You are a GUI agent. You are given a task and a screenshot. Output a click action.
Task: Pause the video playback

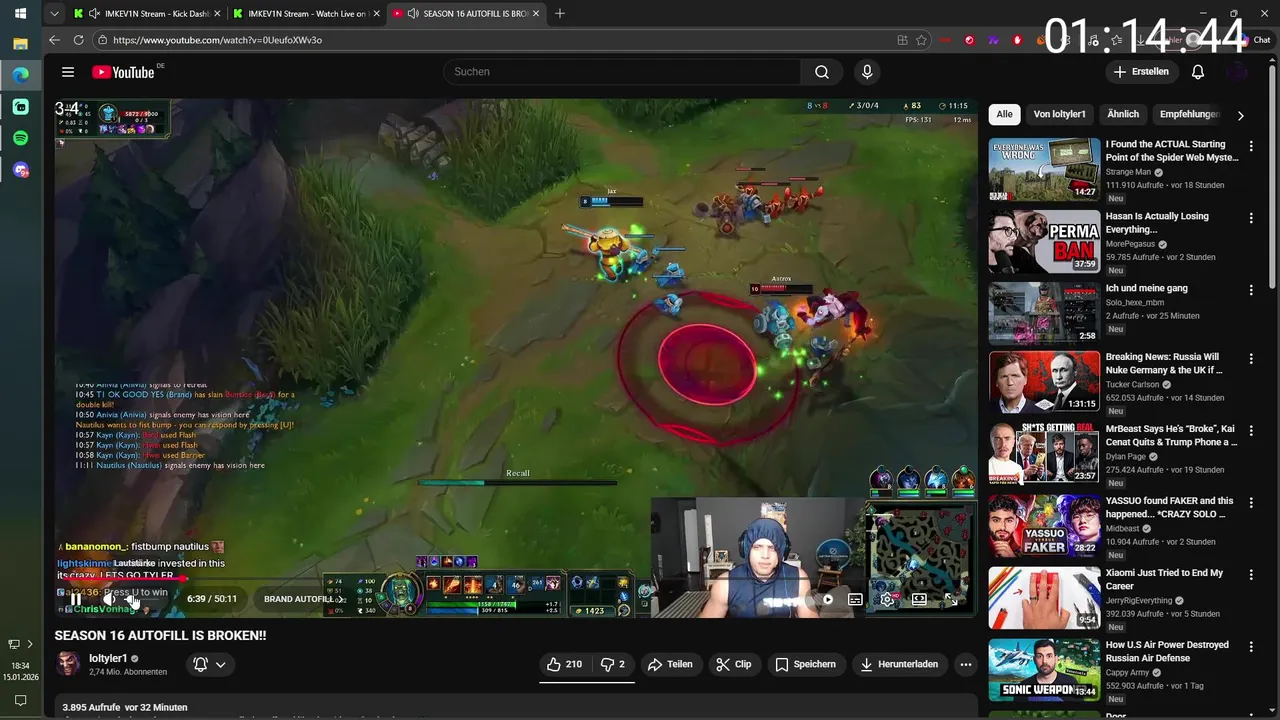(x=75, y=599)
